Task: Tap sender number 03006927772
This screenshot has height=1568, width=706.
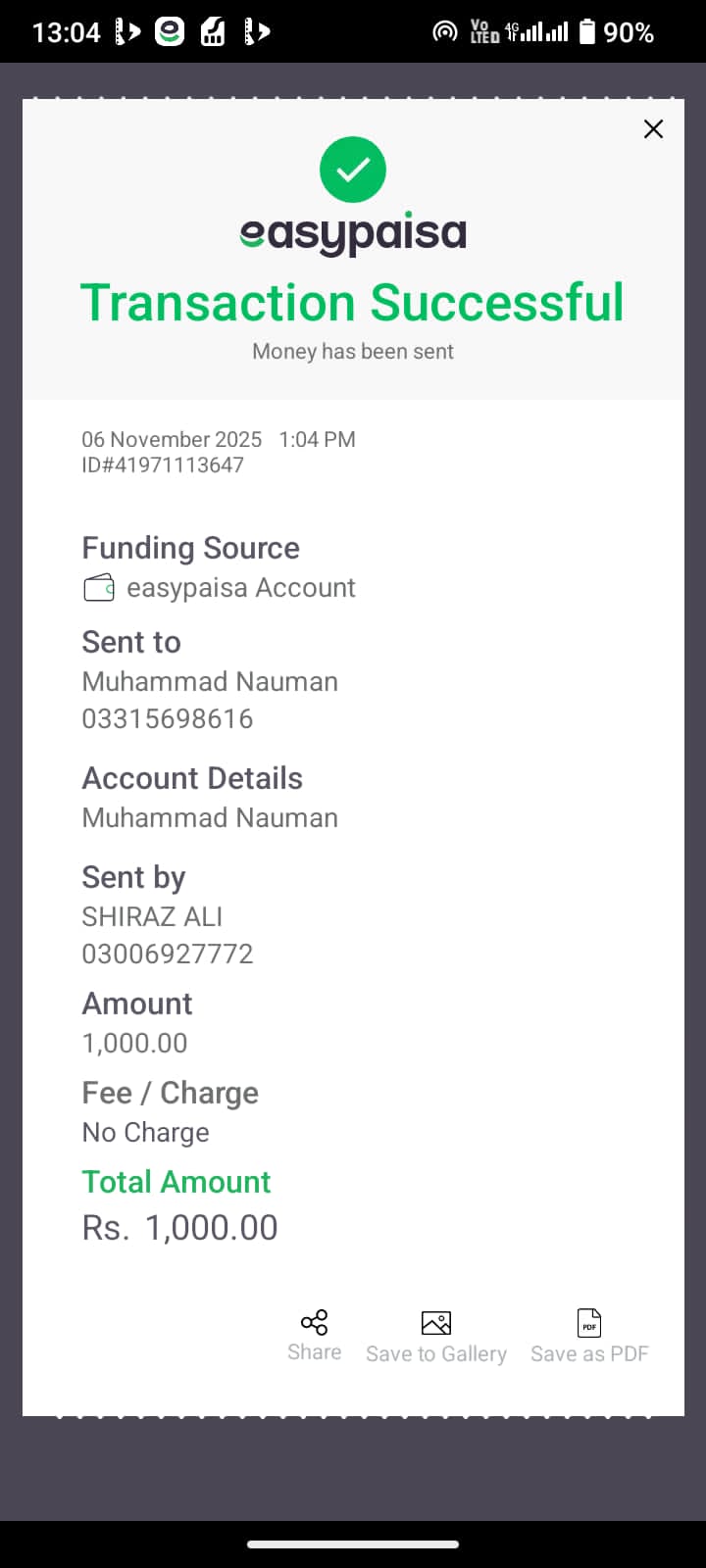Action: click(168, 954)
